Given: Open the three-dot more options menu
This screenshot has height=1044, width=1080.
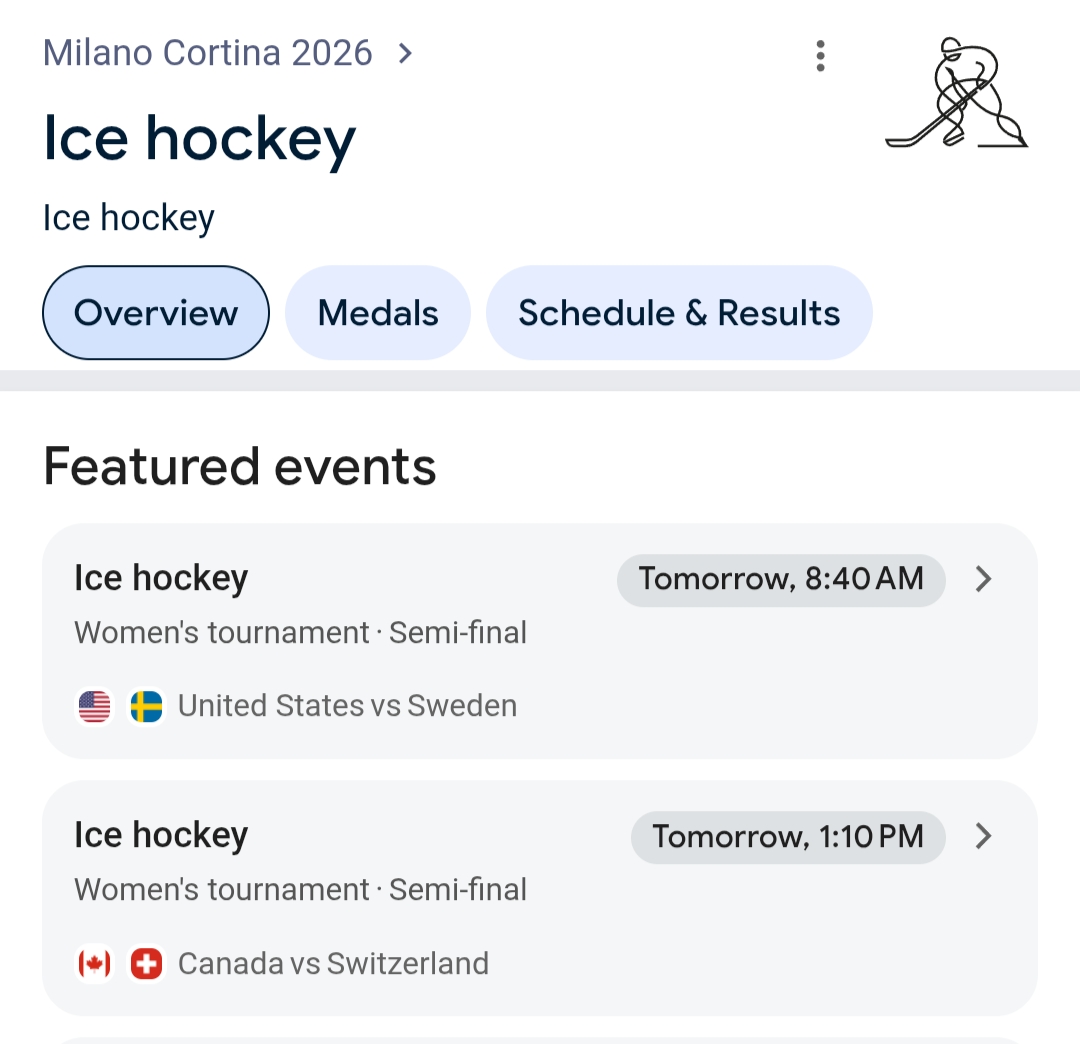Looking at the screenshot, I should tap(820, 56).
